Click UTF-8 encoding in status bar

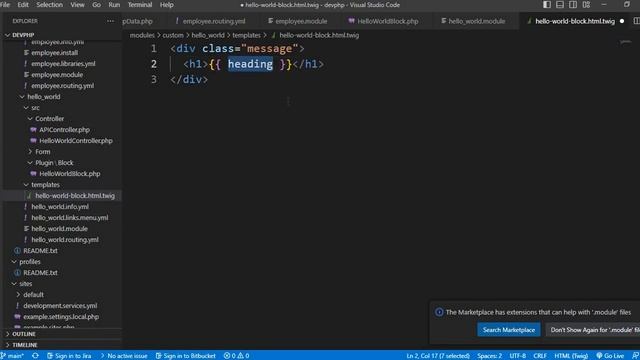pyautogui.click(x=518, y=356)
